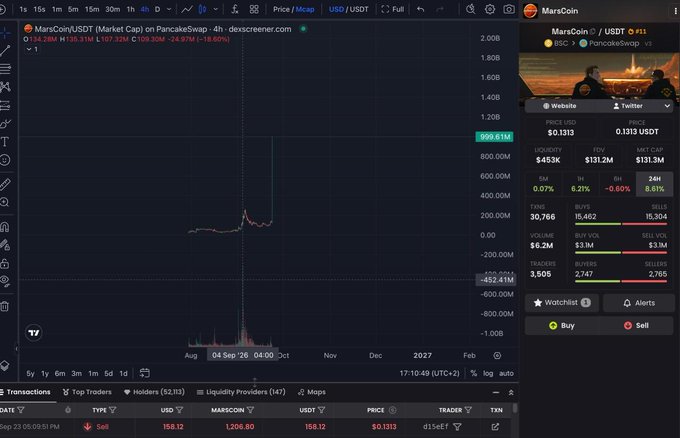Open the MarsCoin Twitter link

[628, 106]
